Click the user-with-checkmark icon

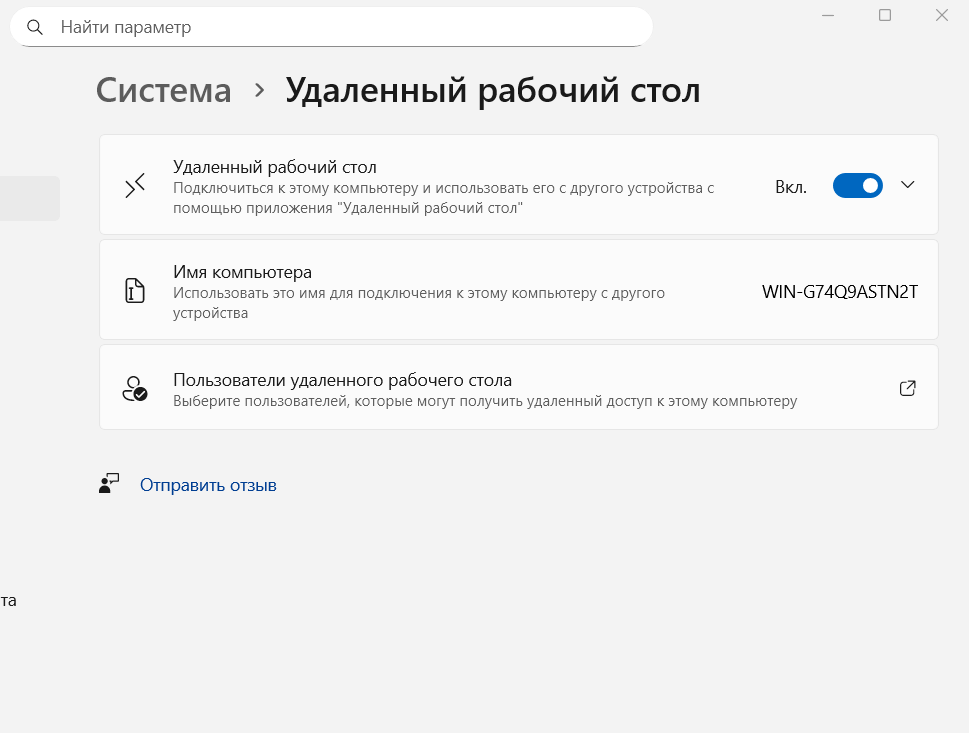coord(135,388)
